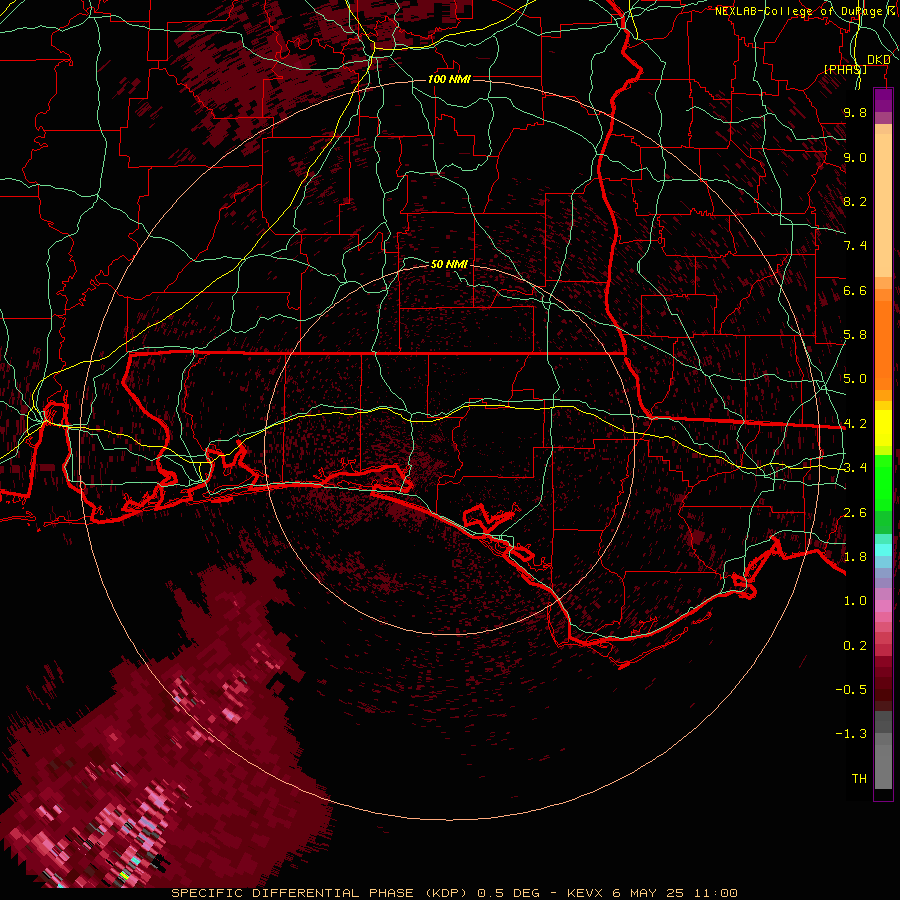Click the 50 NMI range ring label
Screen dimensions: 900x900
click(x=449, y=264)
